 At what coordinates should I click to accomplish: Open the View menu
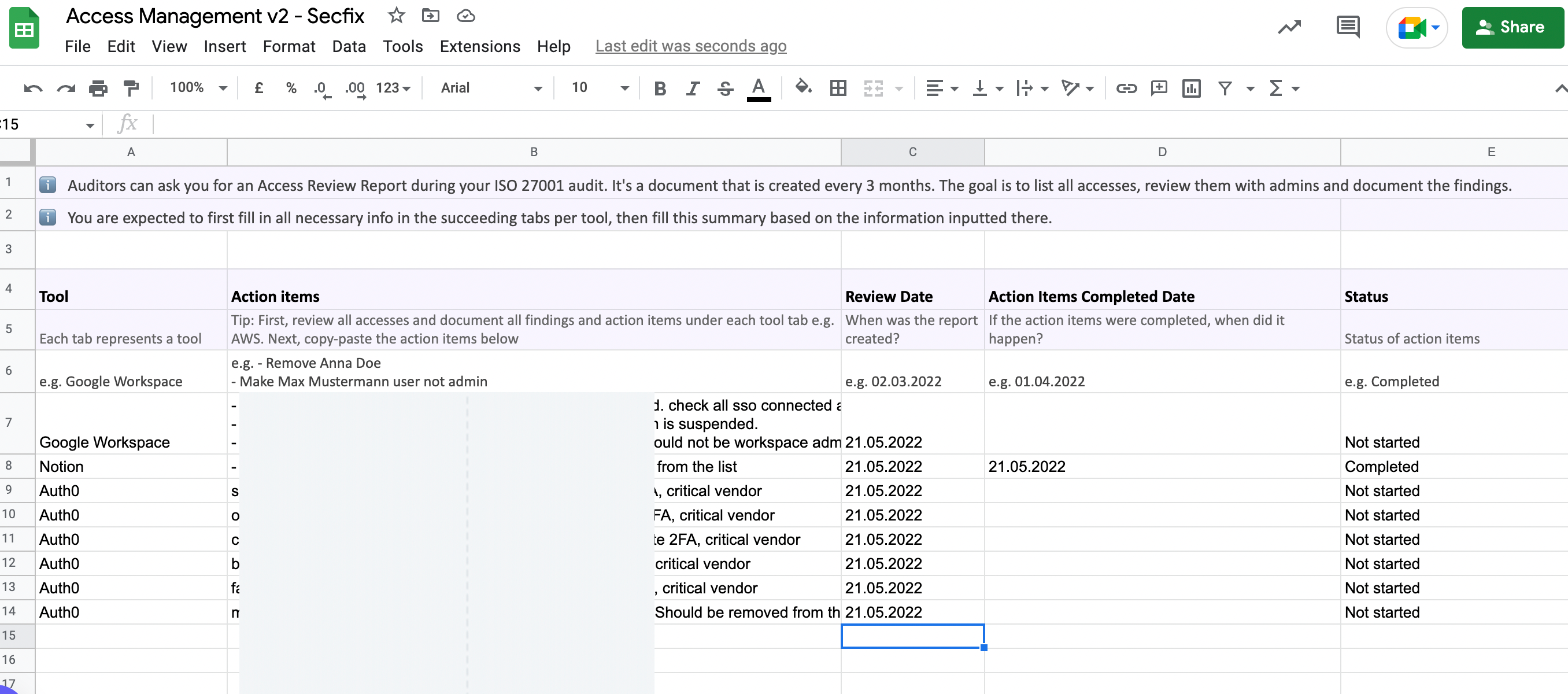169,46
